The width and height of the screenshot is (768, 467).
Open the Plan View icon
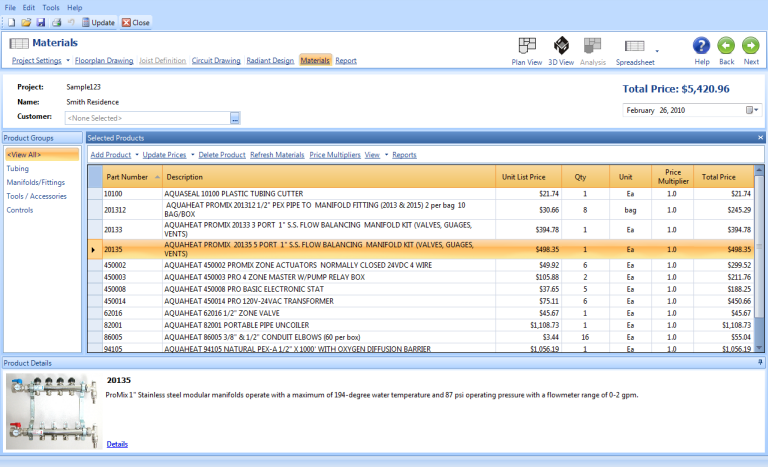click(527, 51)
